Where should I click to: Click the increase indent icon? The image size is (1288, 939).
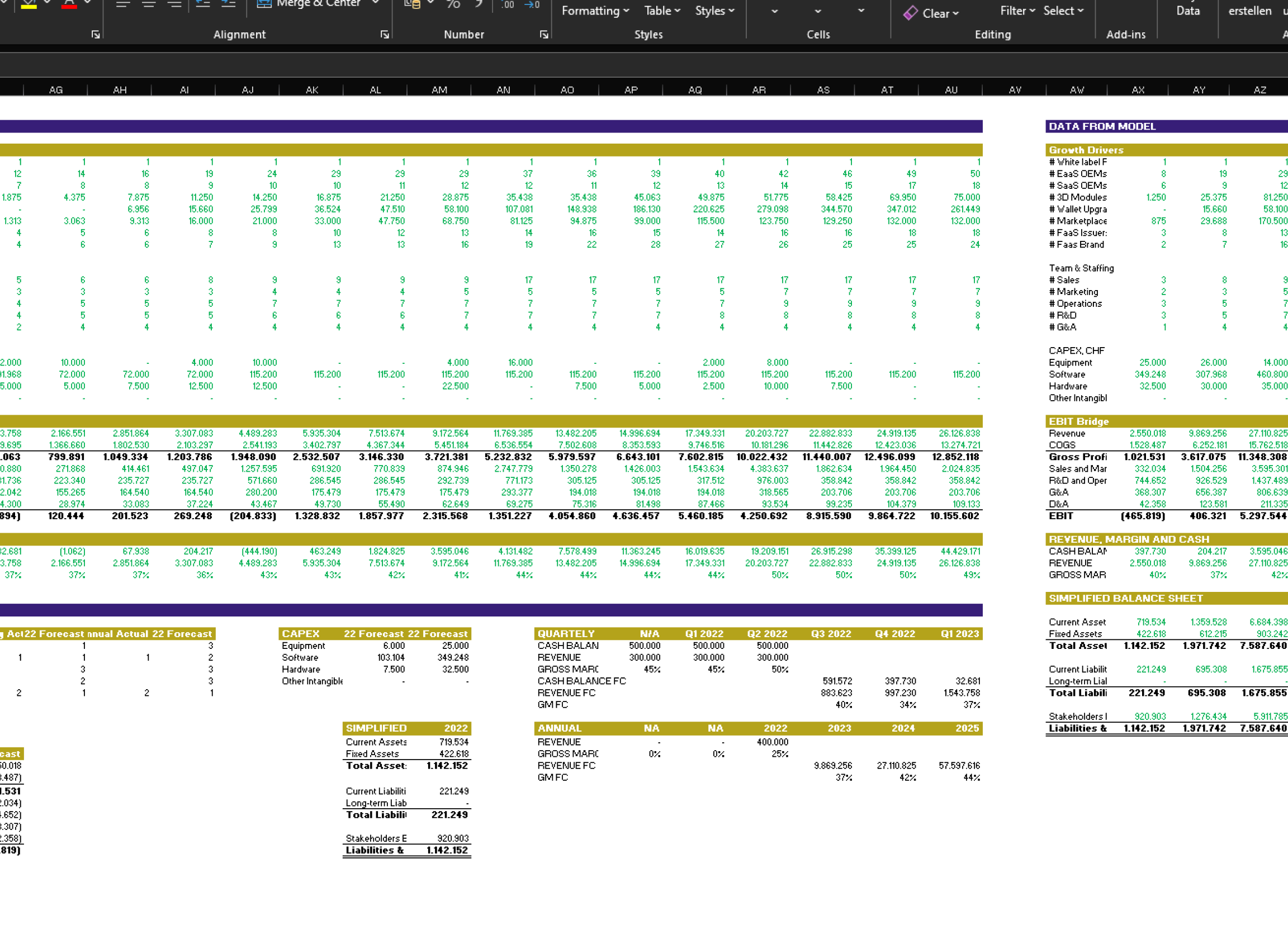coord(229,4)
